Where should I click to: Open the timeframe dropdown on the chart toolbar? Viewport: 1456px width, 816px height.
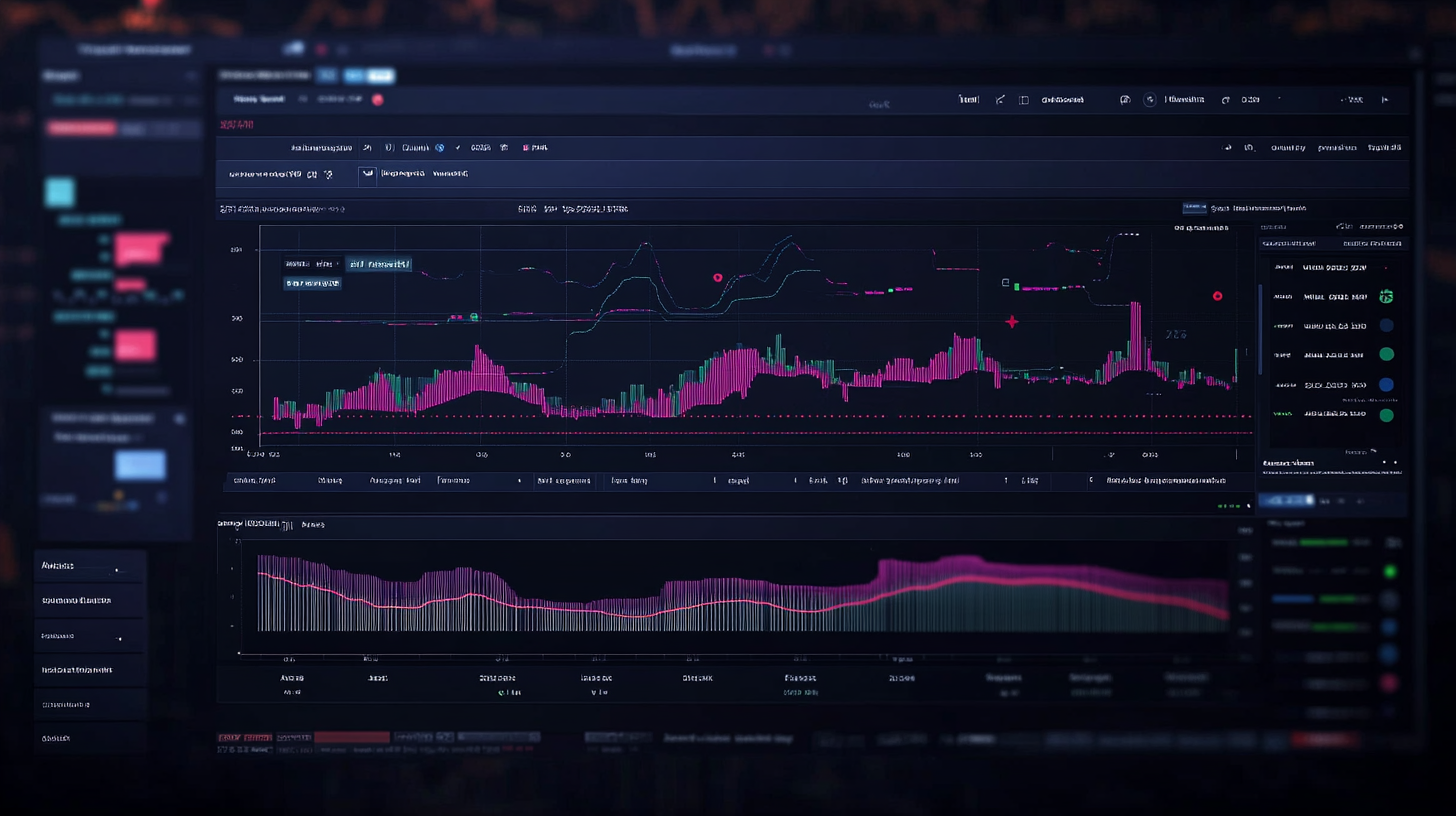click(366, 147)
